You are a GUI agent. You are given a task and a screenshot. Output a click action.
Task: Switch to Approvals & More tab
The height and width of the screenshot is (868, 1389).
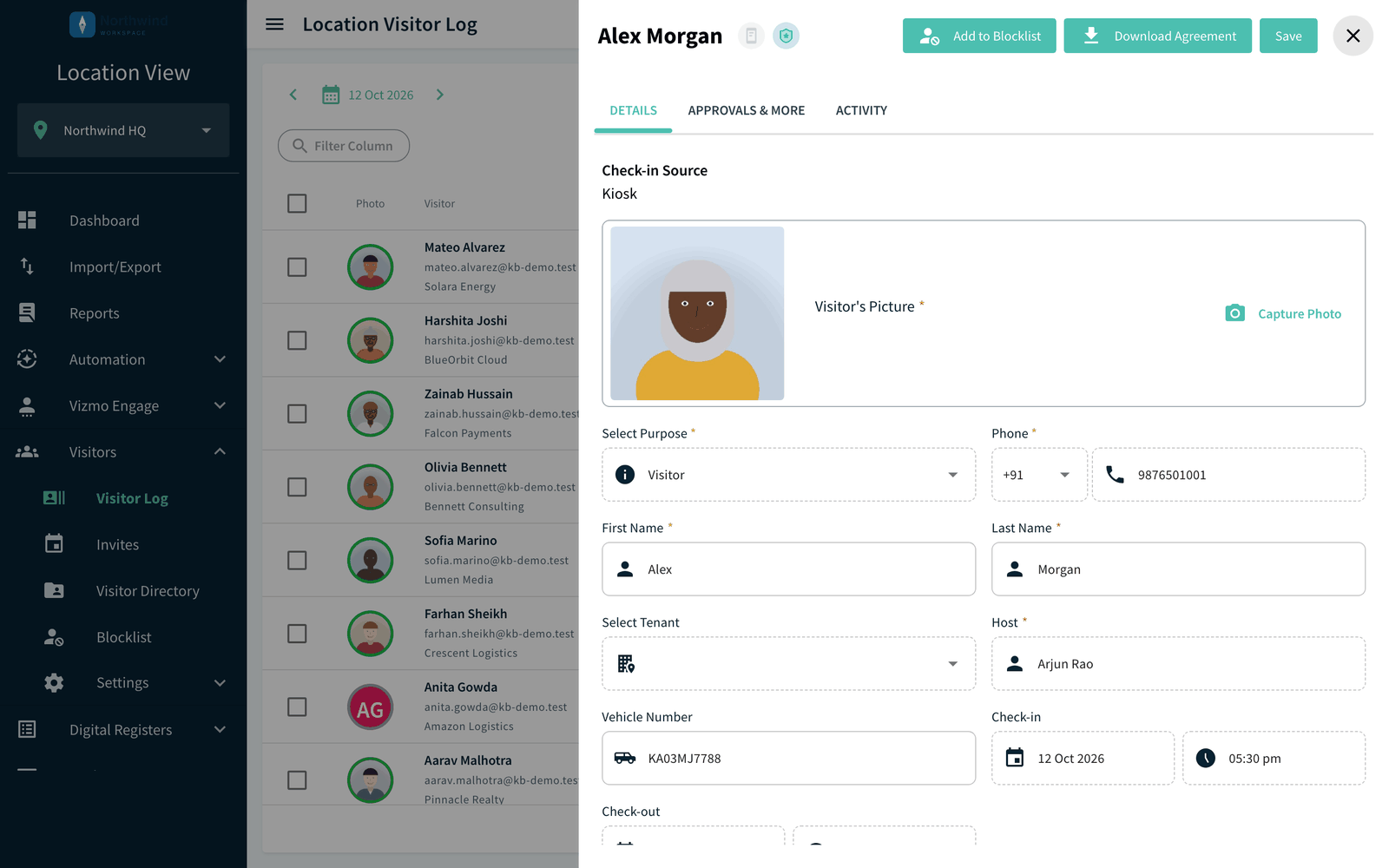pyautogui.click(x=747, y=110)
